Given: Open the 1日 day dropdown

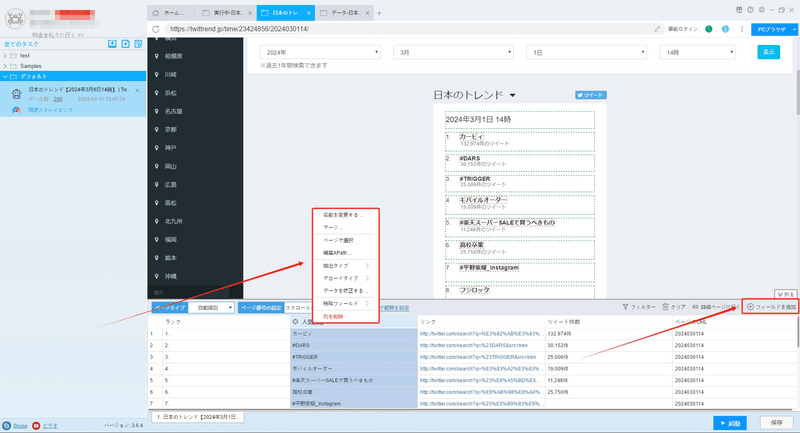Looking at the screenshot, I should tap(587, 53).
